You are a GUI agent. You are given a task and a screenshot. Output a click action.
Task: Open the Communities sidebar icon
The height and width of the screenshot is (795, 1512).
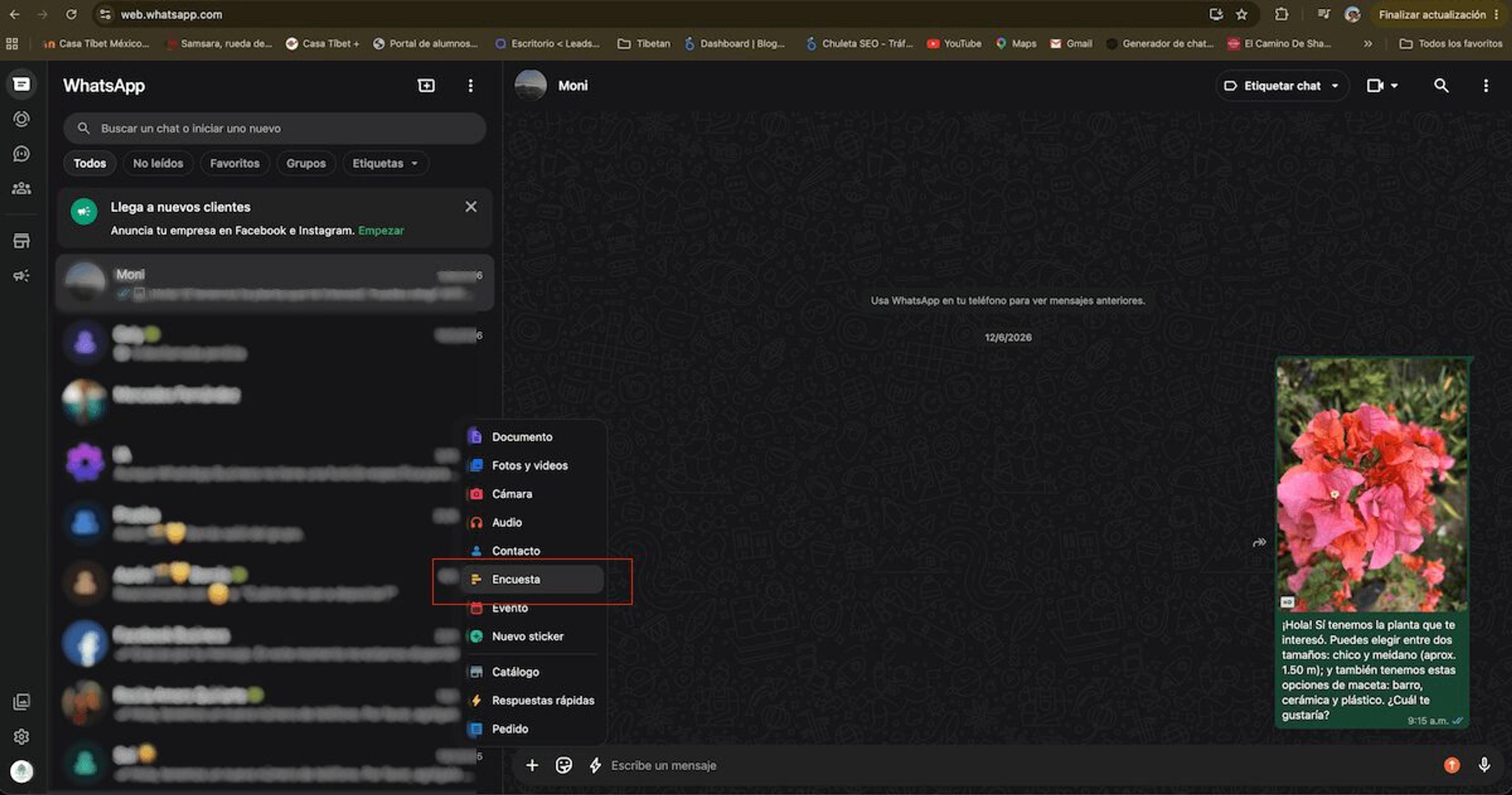[22, 189]
